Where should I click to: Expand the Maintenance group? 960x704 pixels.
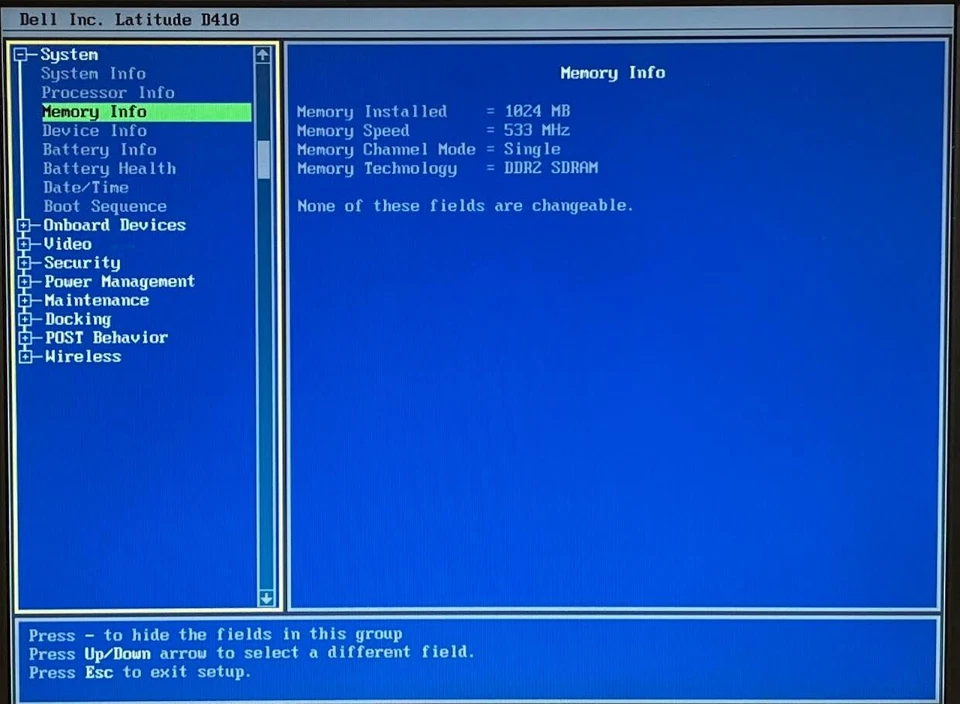tap(24, 300)
